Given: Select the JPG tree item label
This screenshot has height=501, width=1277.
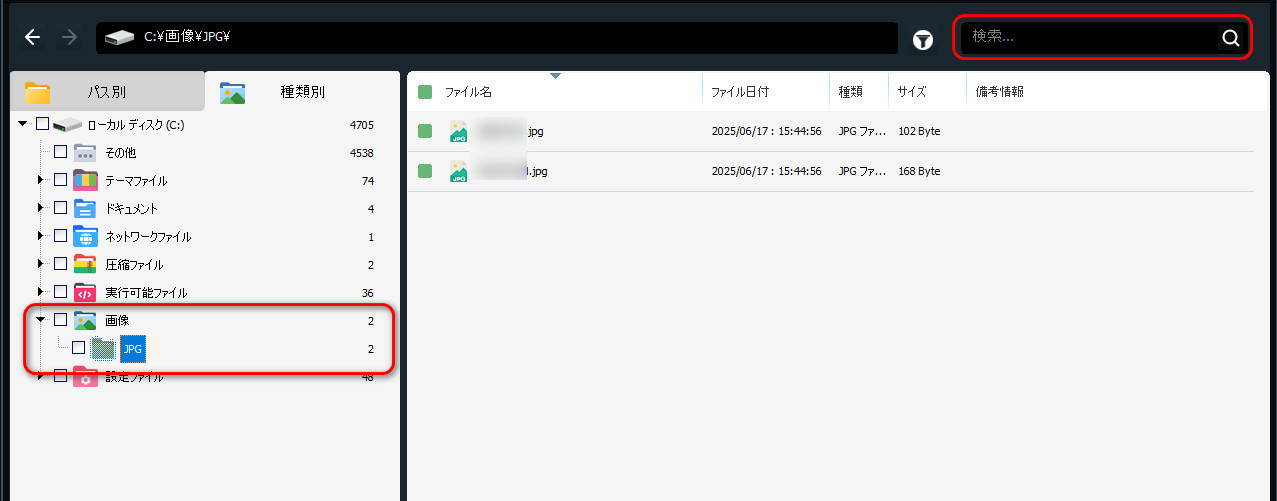Looking at the screenshot, I should click(x=133, y=348).
